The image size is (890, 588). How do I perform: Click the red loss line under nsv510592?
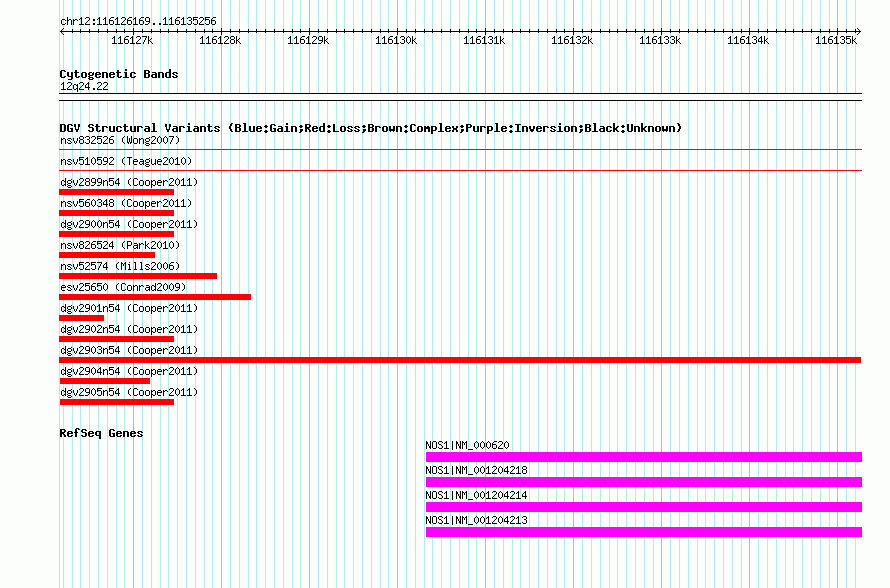pyautogui.click(x=460, y=170)
